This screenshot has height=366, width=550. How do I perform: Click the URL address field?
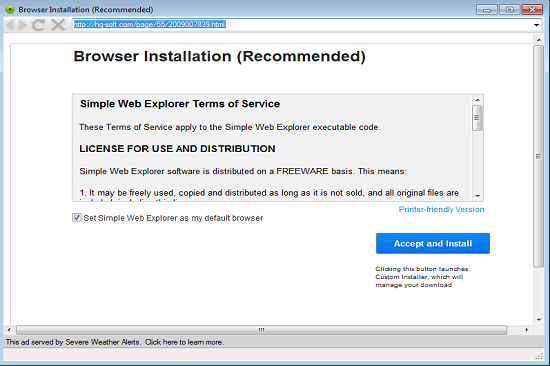[x=302, y=25]
